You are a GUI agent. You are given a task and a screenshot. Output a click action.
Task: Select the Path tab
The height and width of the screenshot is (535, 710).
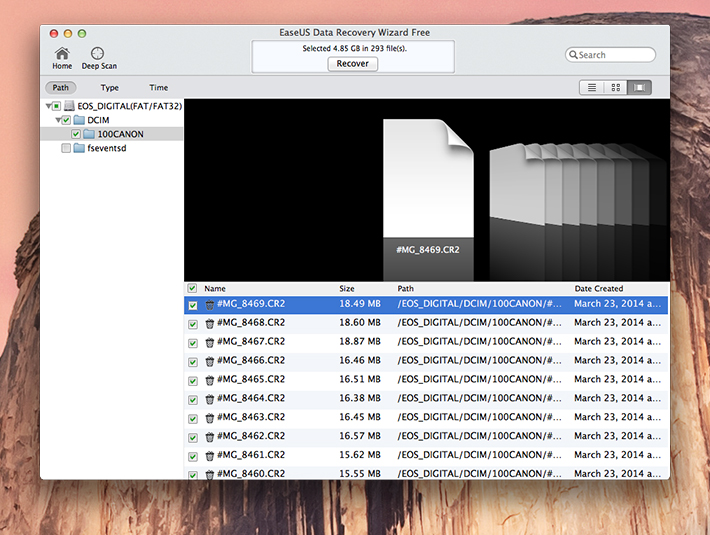[x=61, y=87]
